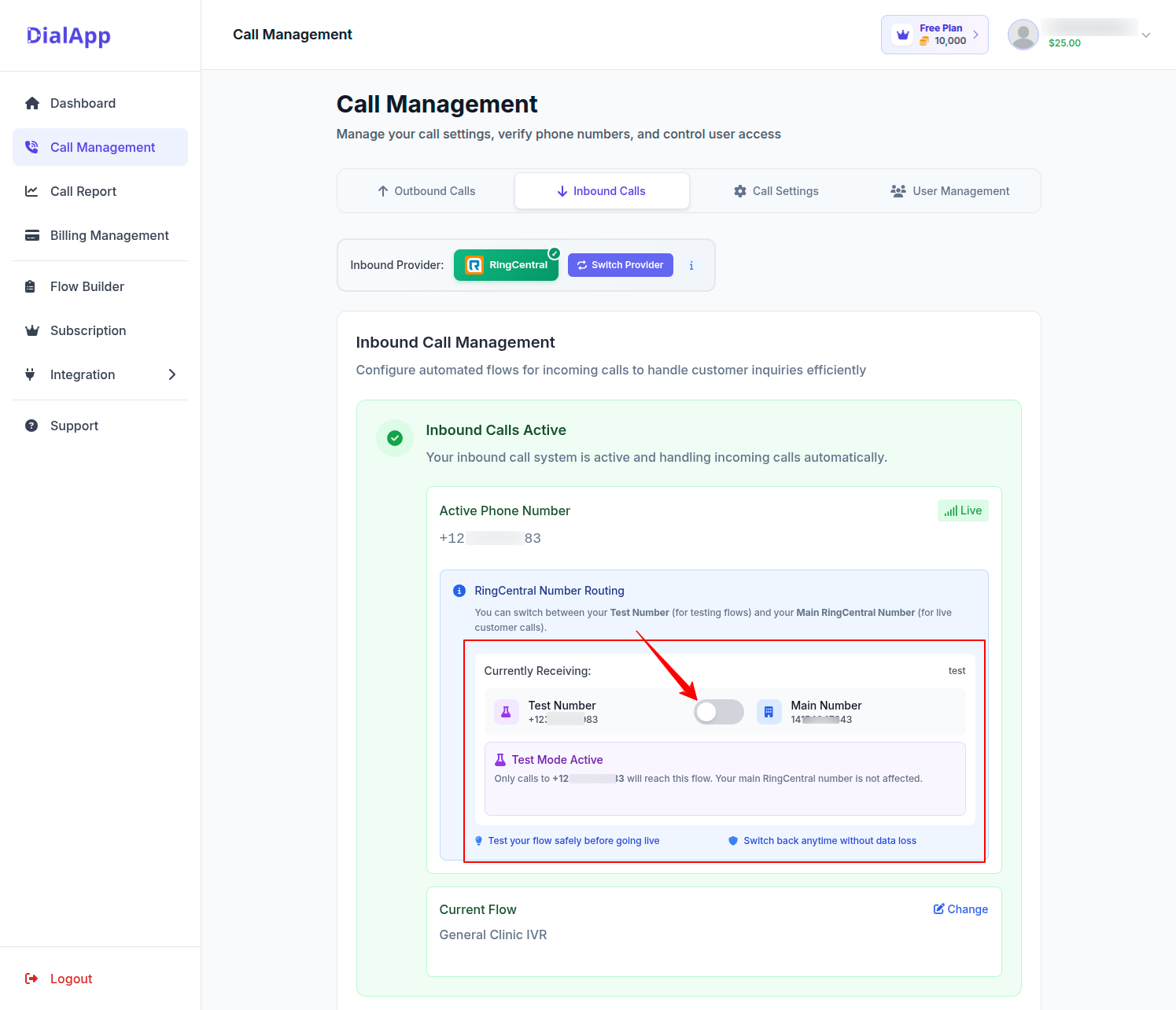Screen dimensions: 1176x1010
Task: Switch to the Outbound Calls tab
Action: (x=426, y=191)
